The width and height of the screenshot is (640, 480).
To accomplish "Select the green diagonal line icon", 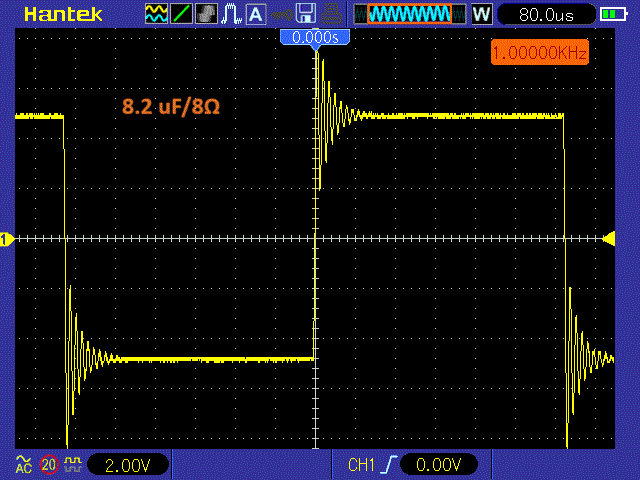I will click(181, 14).
